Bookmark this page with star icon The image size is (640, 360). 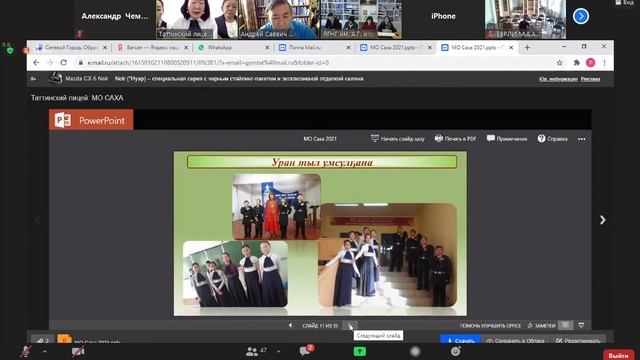point(560,62)
